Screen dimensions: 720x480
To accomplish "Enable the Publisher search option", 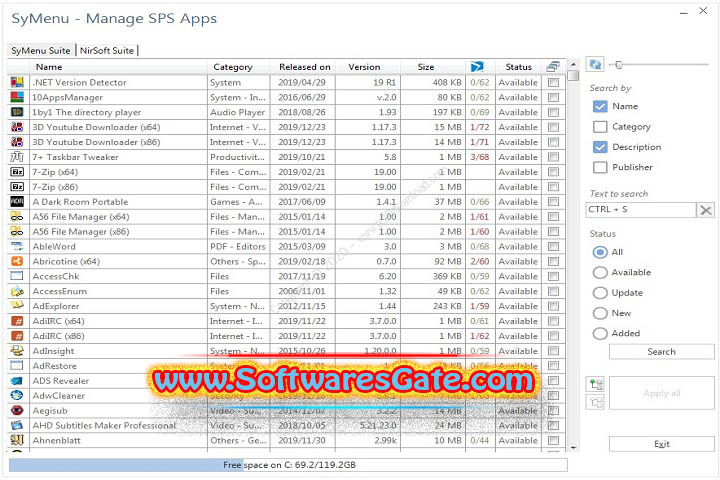I will coord(600,167).
